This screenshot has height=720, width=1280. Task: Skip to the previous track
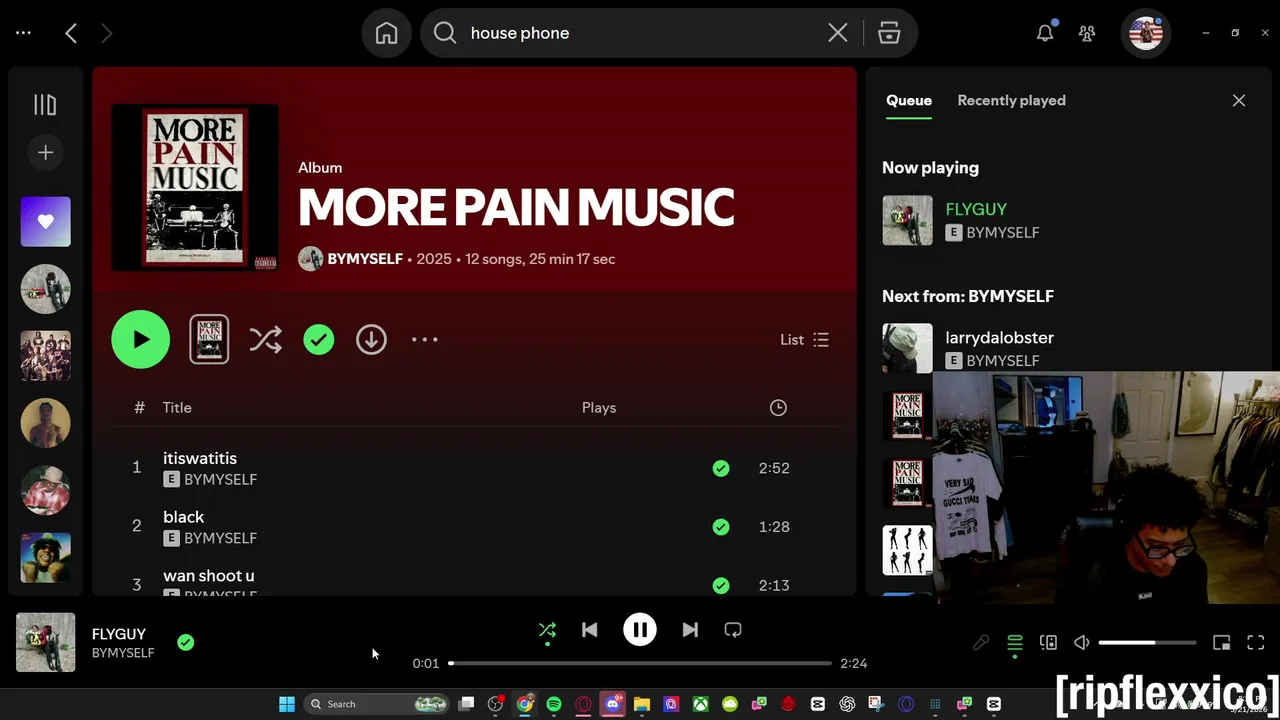pyautogui.click(x=590, y=630)
